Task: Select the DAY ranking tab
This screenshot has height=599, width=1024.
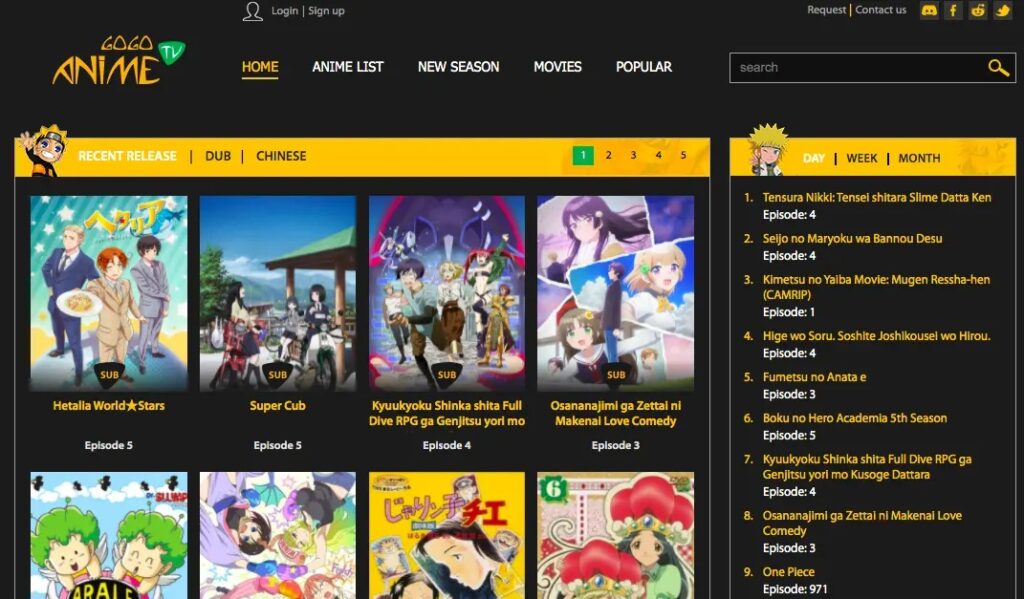Action: click(x=814, y=158)
